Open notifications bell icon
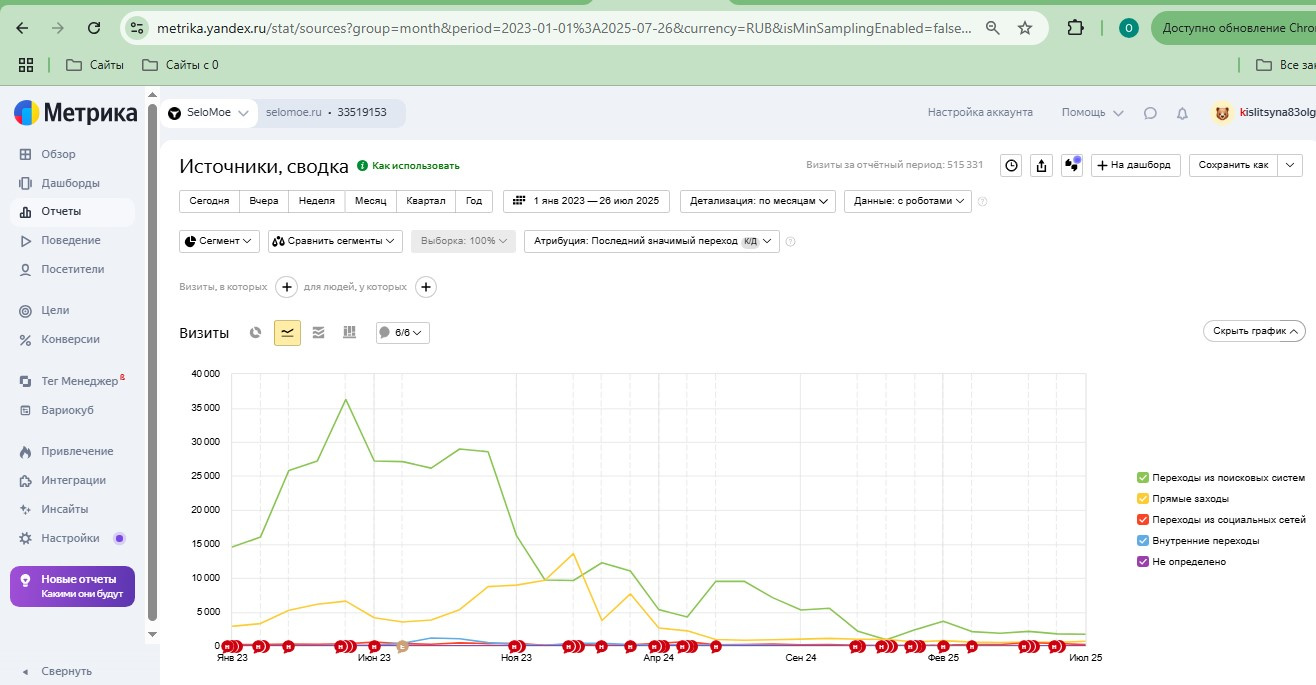The image size is (1316, 685). point(1182,114)
